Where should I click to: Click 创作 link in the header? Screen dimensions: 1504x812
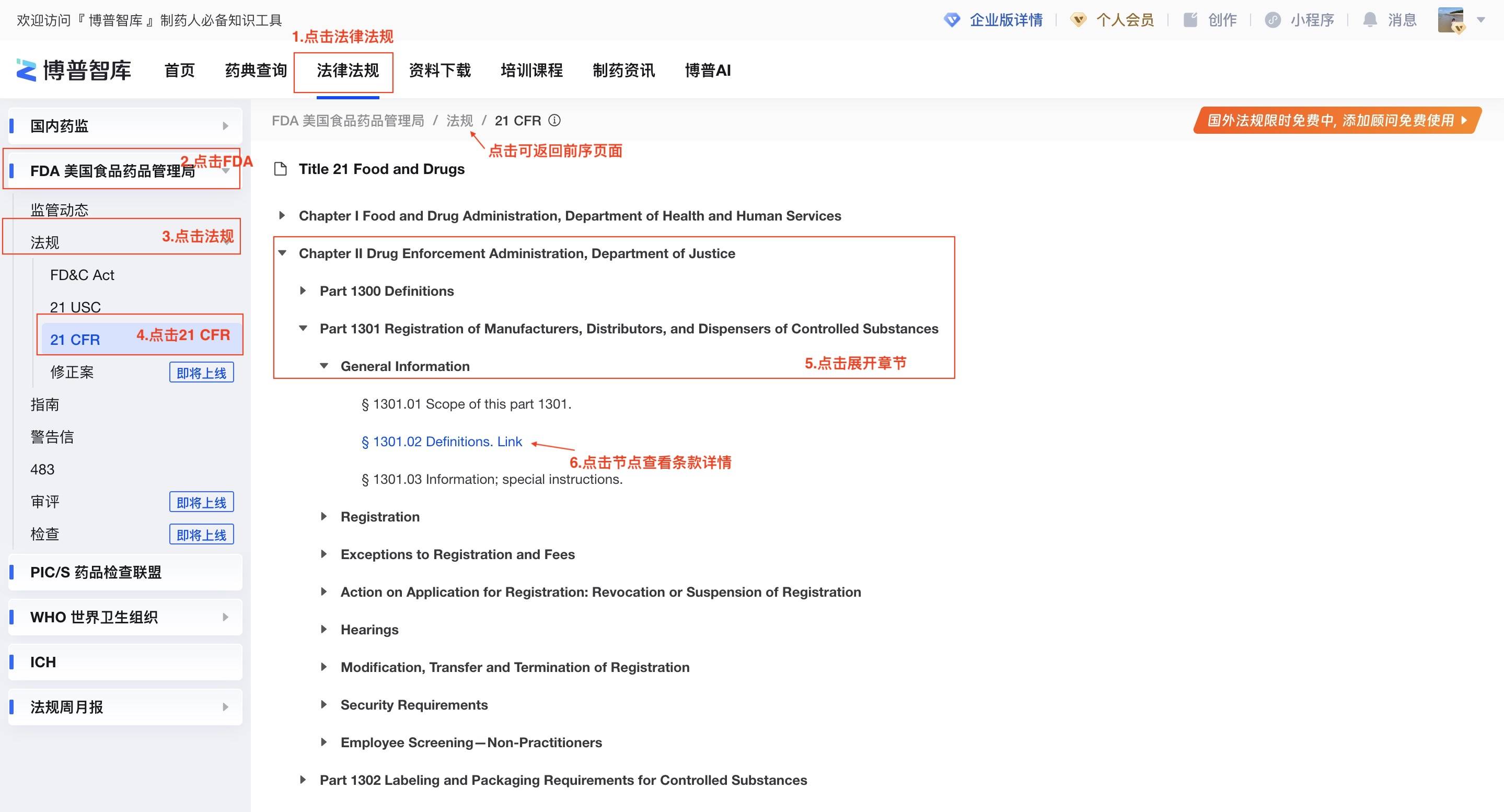pyautogui.click(x=1222, y=20)
